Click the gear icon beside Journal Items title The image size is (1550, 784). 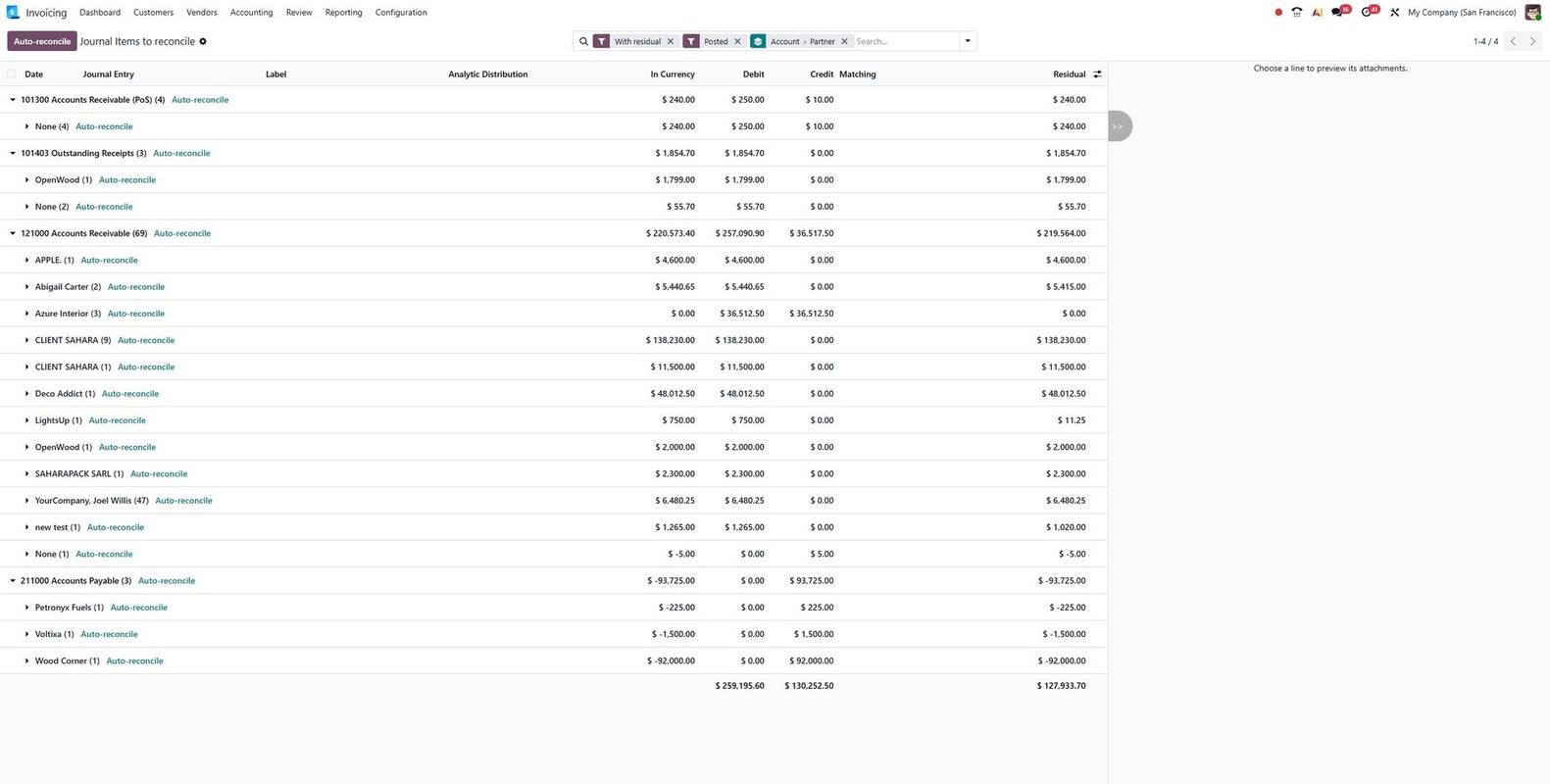coord(203,42)
